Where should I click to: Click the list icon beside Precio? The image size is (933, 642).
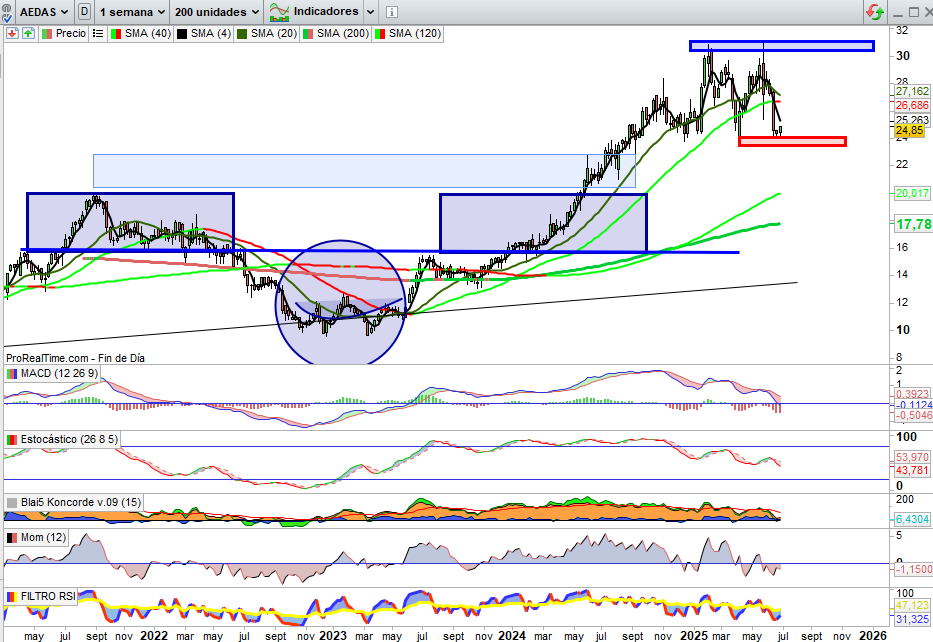[98, 33]
